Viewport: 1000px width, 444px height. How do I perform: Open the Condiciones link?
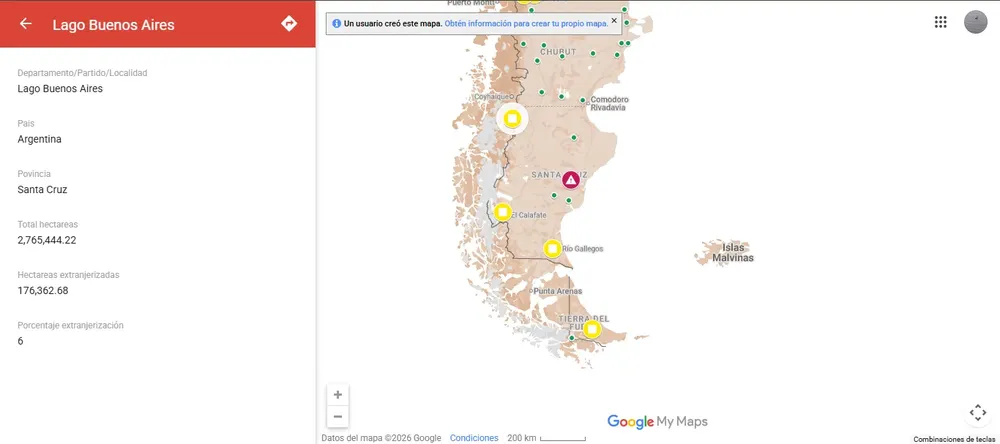click(474, 438)
